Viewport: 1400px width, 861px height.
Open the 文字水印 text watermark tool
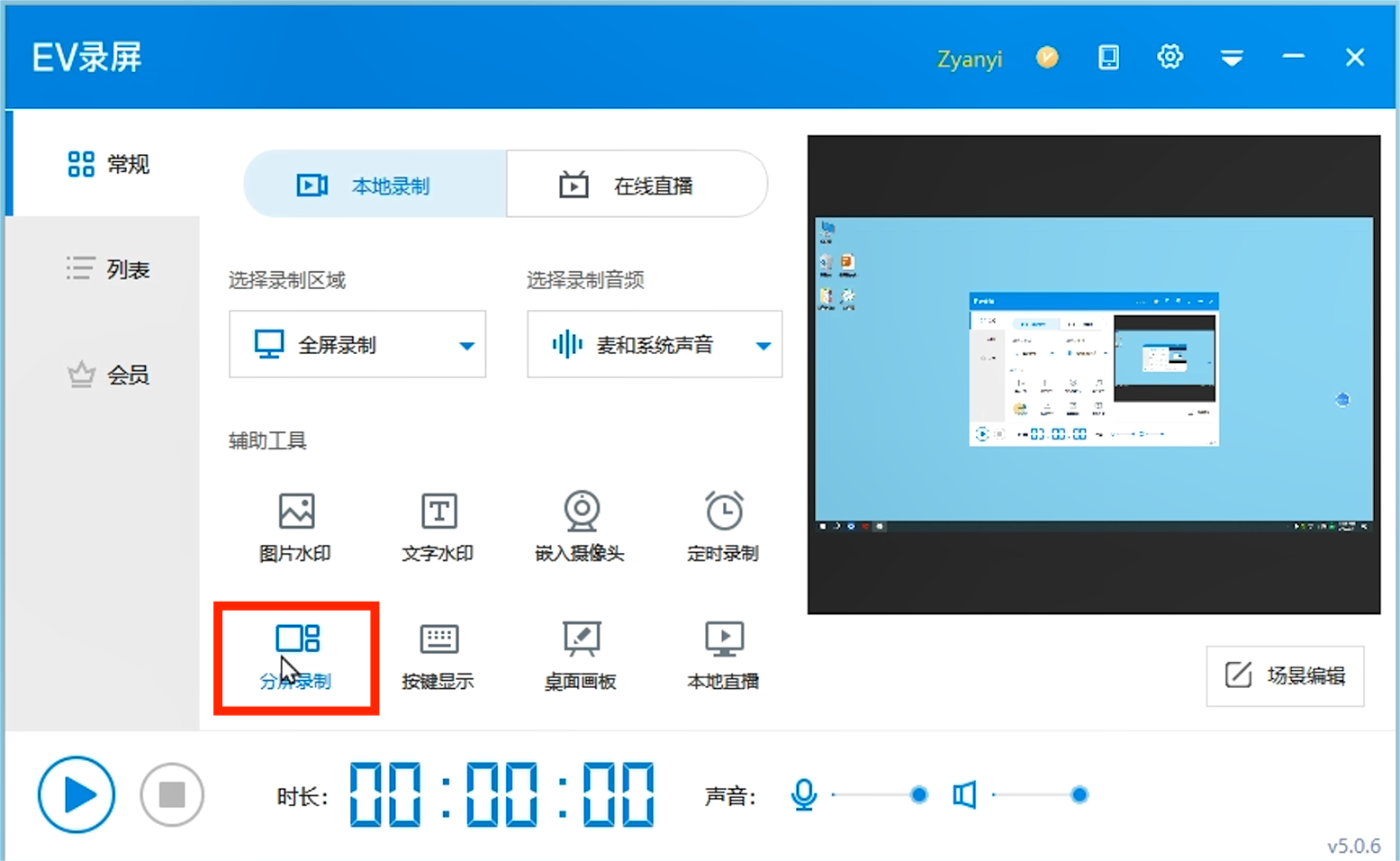[438, 527]
